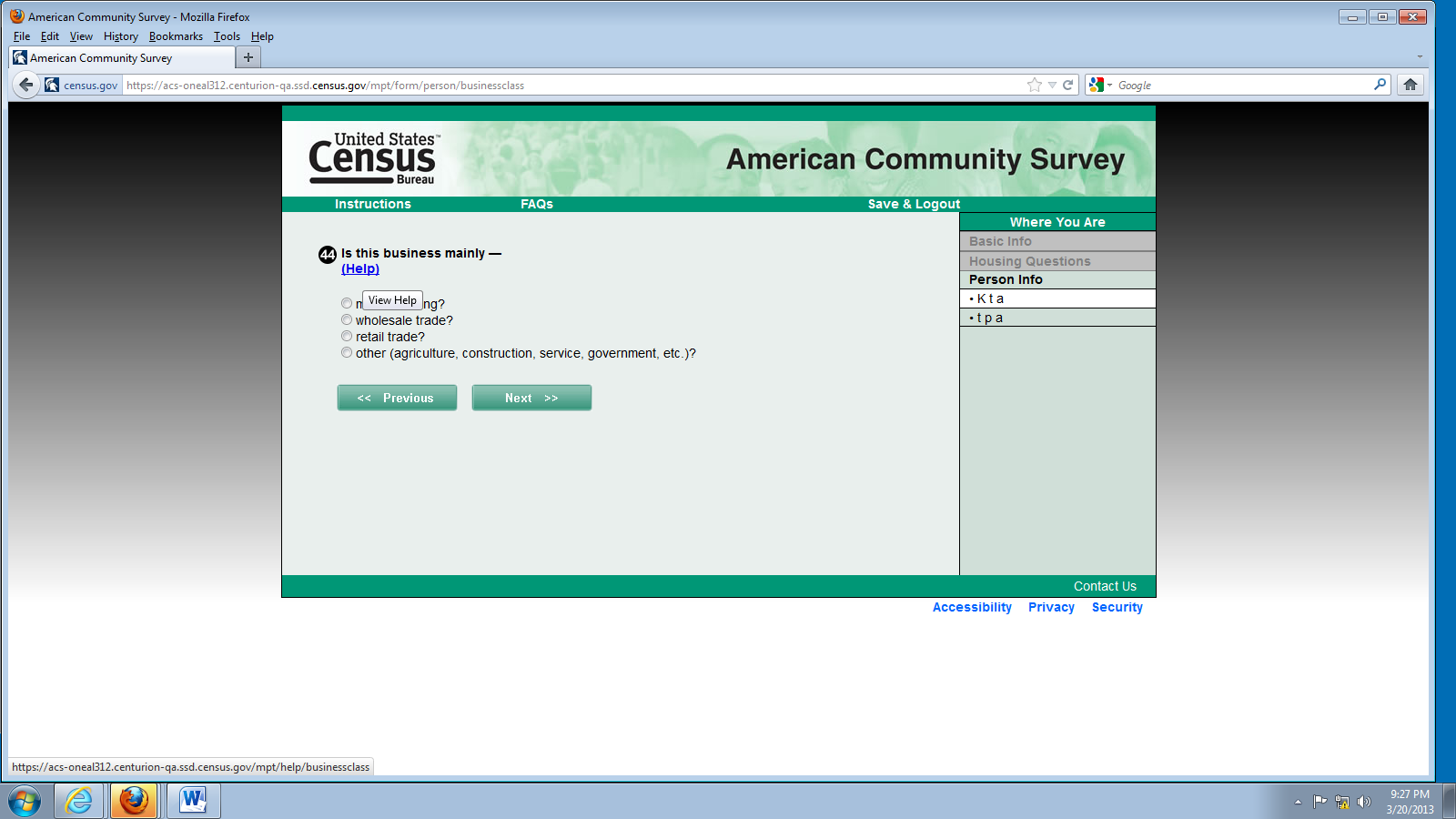Select the other (agriculture, construction...) radio button

[347, 352]
